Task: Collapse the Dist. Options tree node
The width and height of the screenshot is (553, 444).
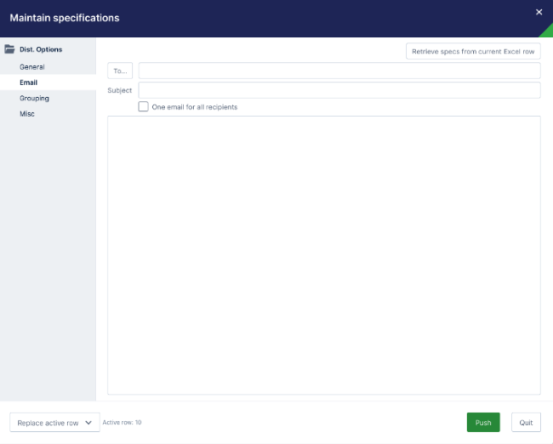Action: pos(41,49)
